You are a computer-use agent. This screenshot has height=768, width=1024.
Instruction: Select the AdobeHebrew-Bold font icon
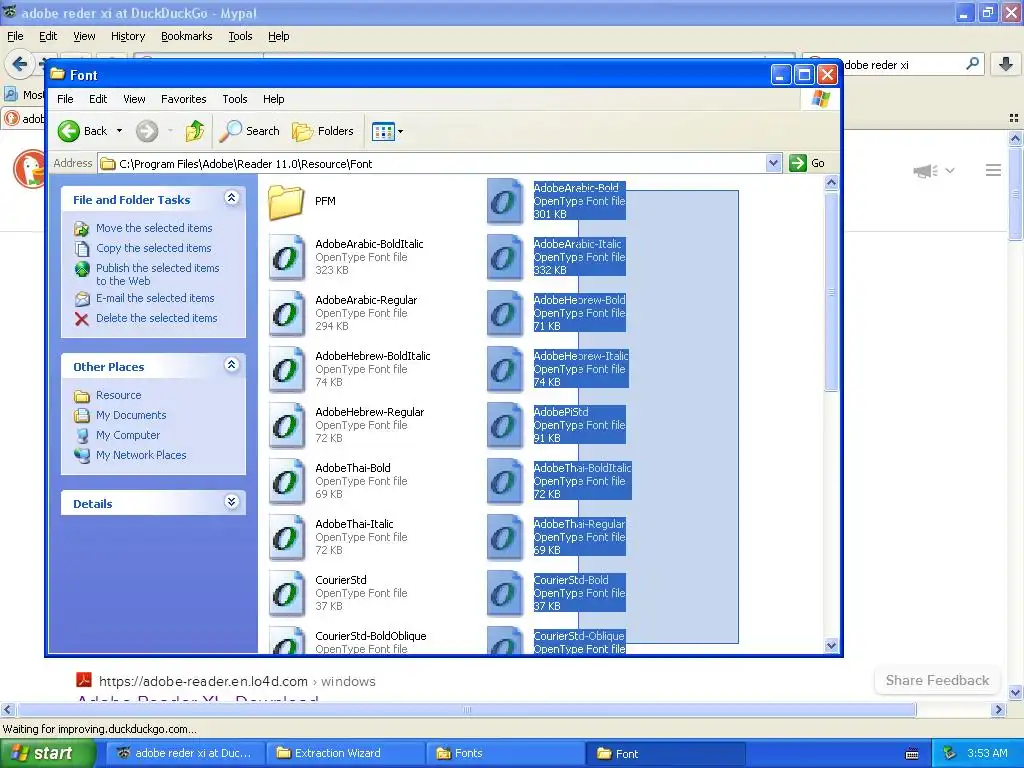pyautogui.click(x=505, y=313)
